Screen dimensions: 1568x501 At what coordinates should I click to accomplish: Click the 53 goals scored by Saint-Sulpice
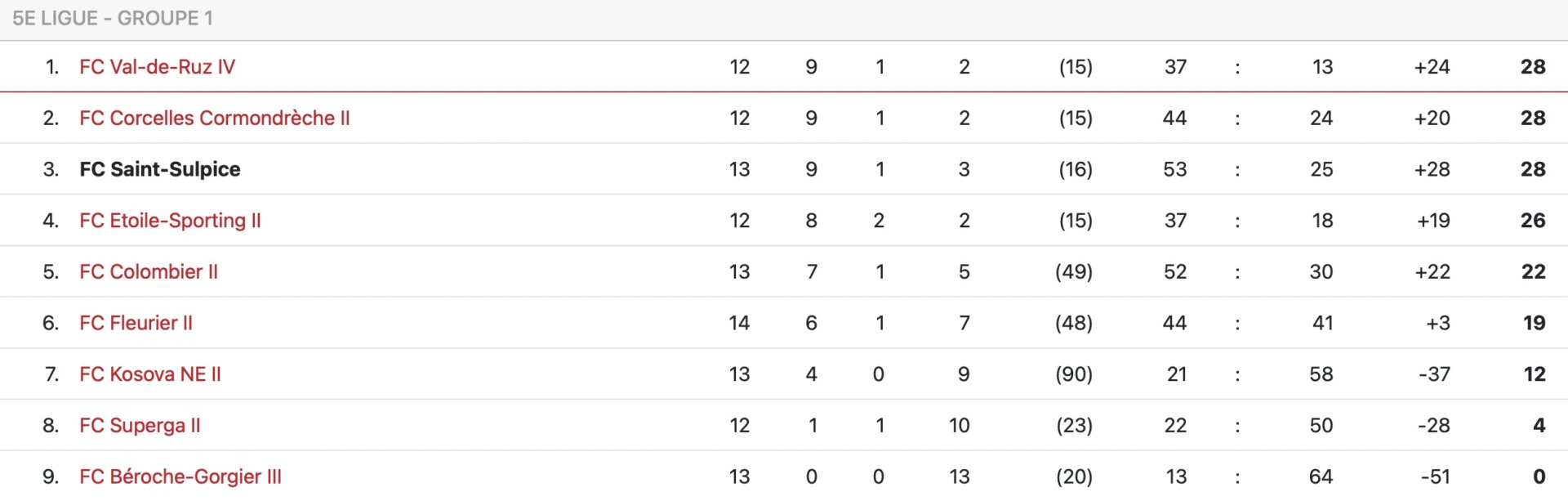tap(1175, 169)
